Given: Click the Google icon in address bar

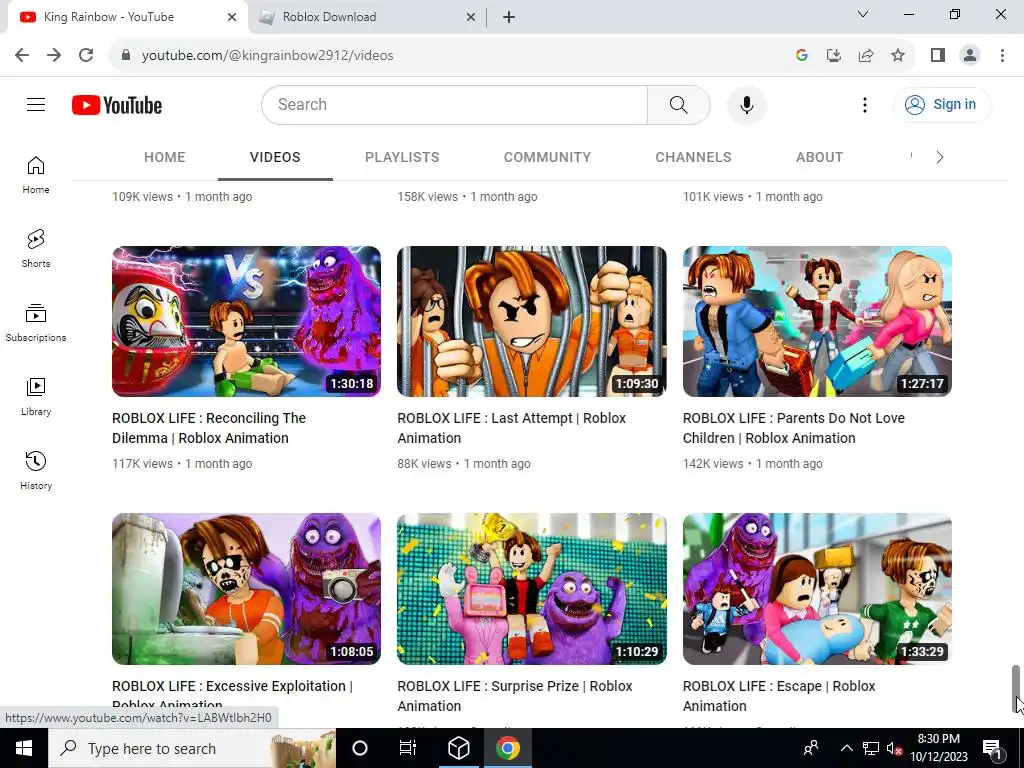Looking at the screenshot, I should pyautogui.click(x=801, y=56).
